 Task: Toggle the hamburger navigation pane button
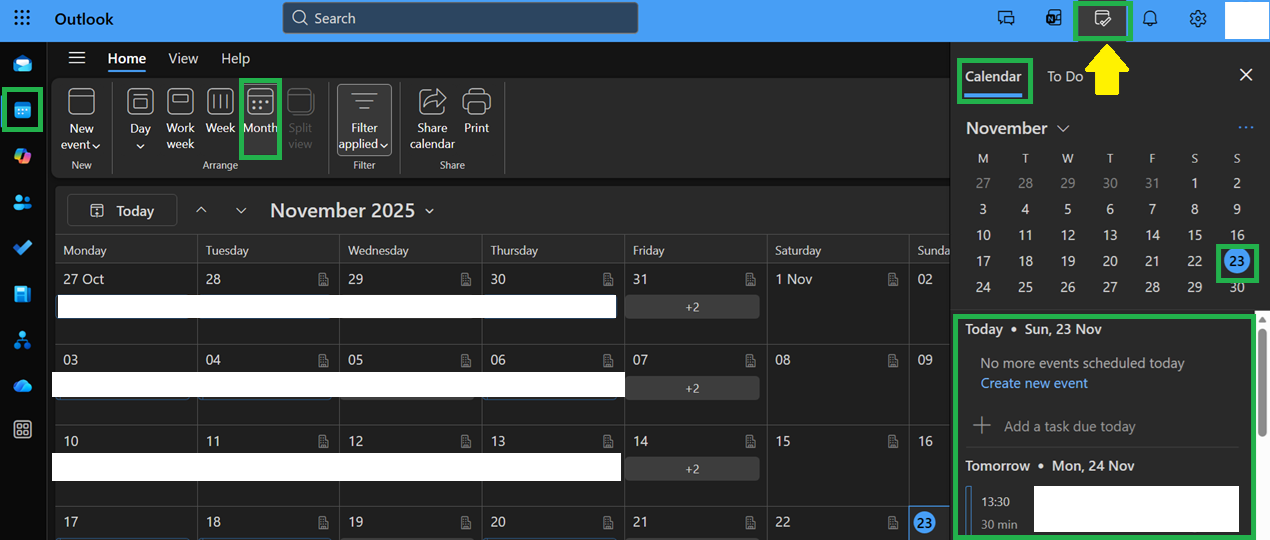[x=77, y=58]
